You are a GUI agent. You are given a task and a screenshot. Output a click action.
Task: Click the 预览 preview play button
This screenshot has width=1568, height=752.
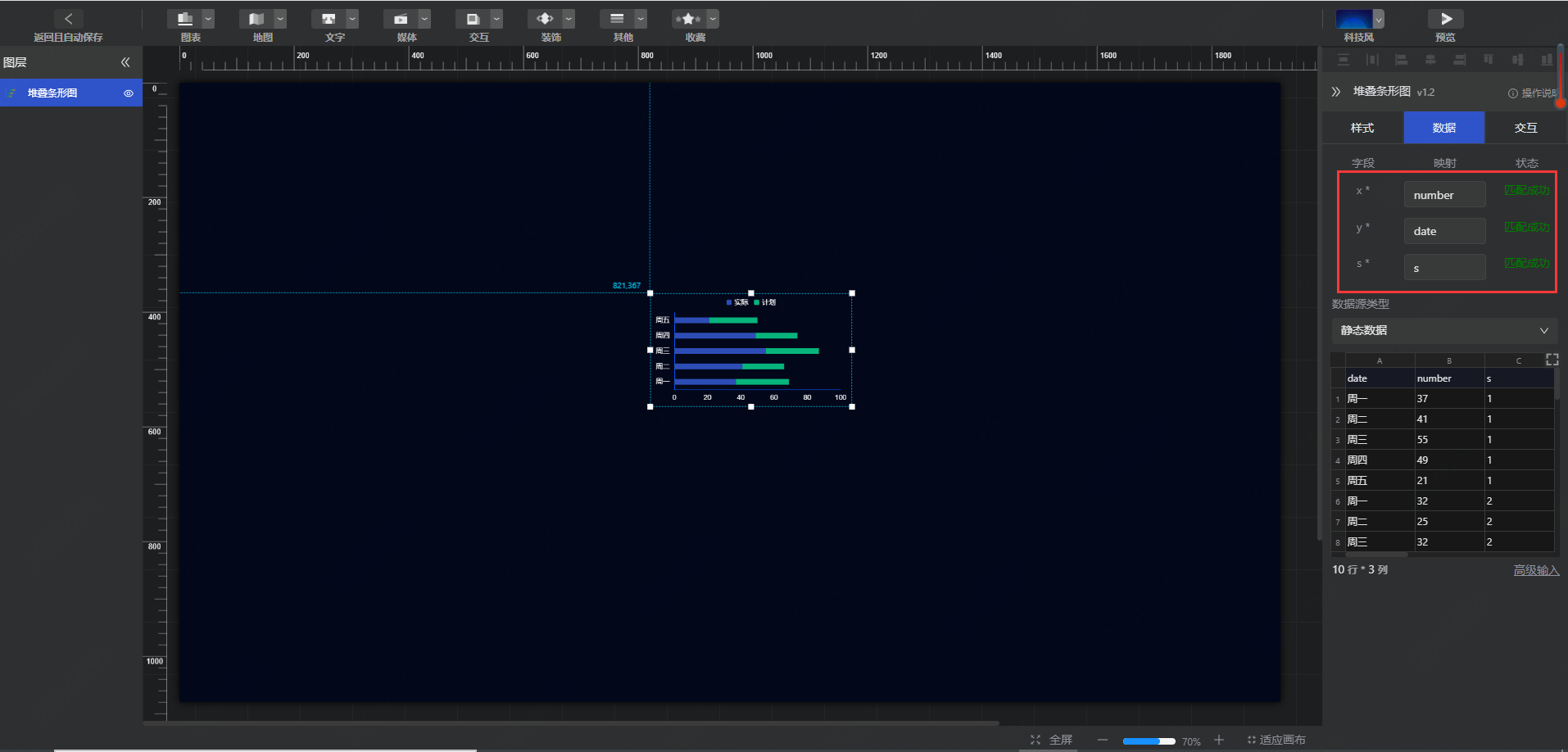pyautogui.click(x=1446, y=19)
